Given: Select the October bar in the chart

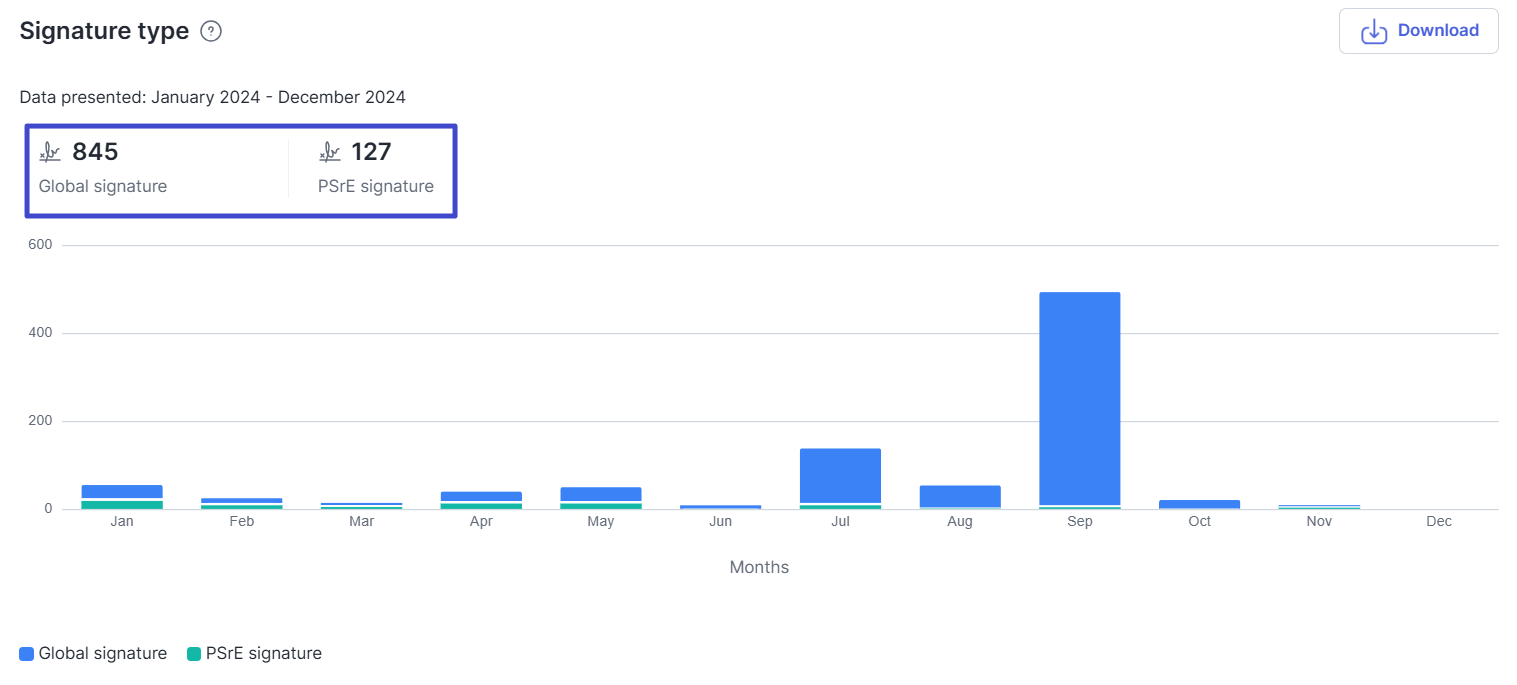Looking at the screenshot, I should 1199,505.
